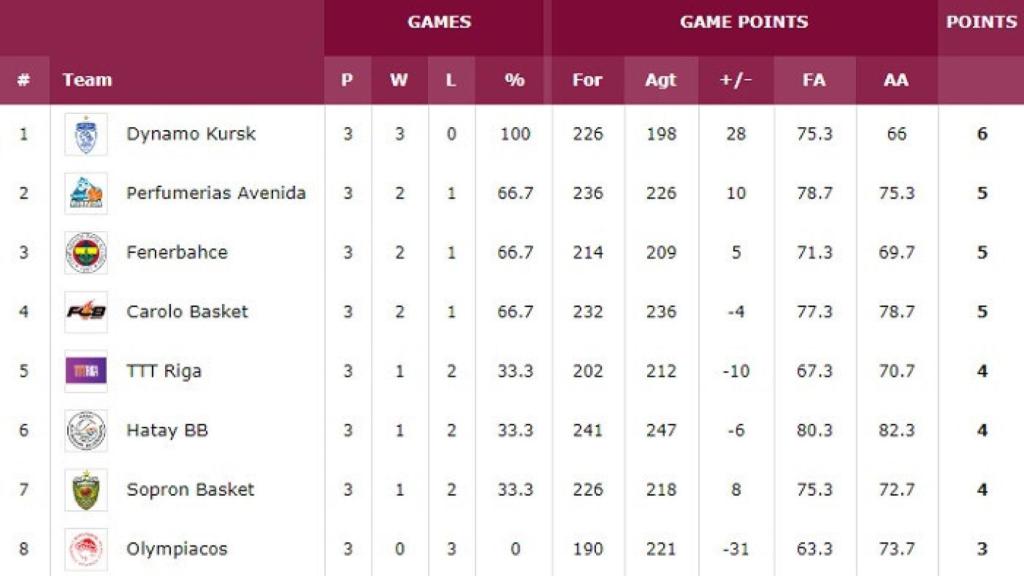Sort by the Agt column header
The height and width of the screenshot is (576, 1024).
[x=660, y=80]
